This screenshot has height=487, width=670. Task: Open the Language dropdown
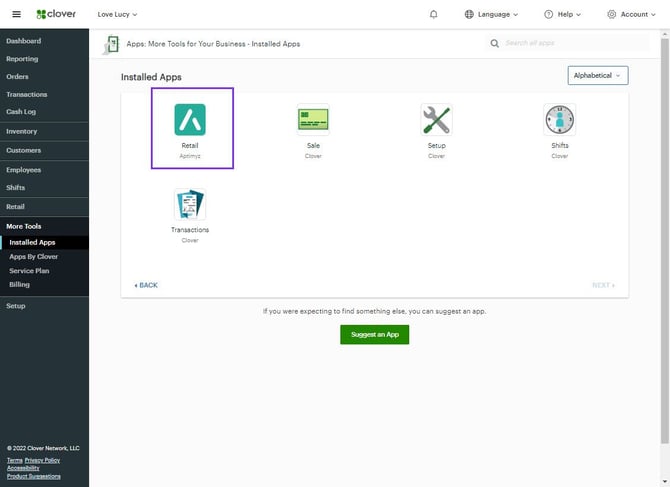[492, 14]
